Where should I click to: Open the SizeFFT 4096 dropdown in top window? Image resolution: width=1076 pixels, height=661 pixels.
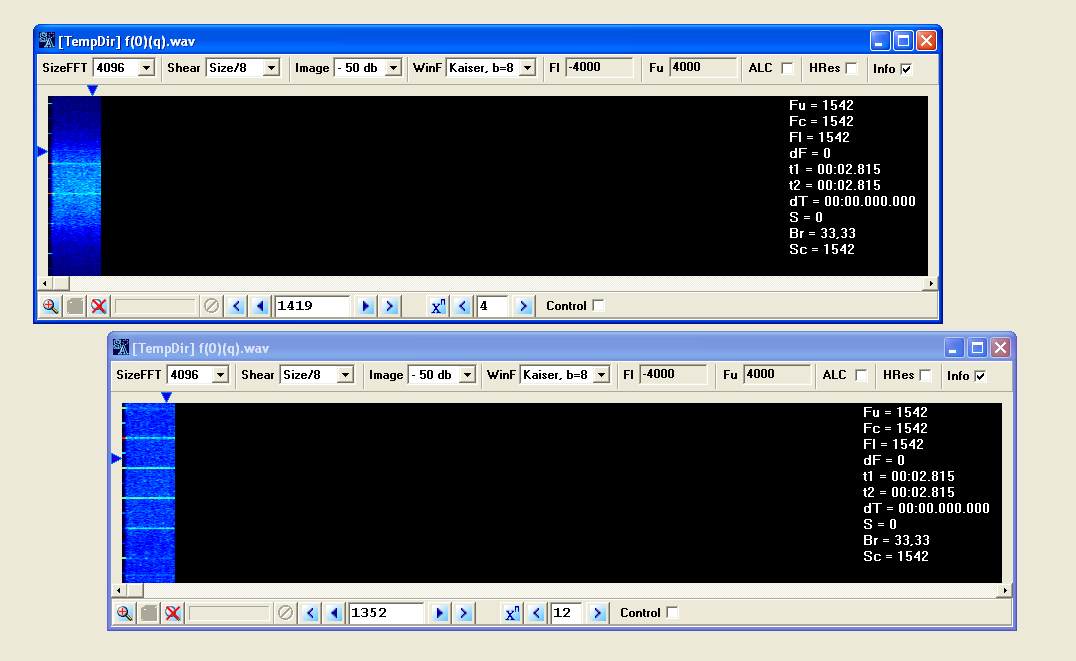(x=146, y=68)
